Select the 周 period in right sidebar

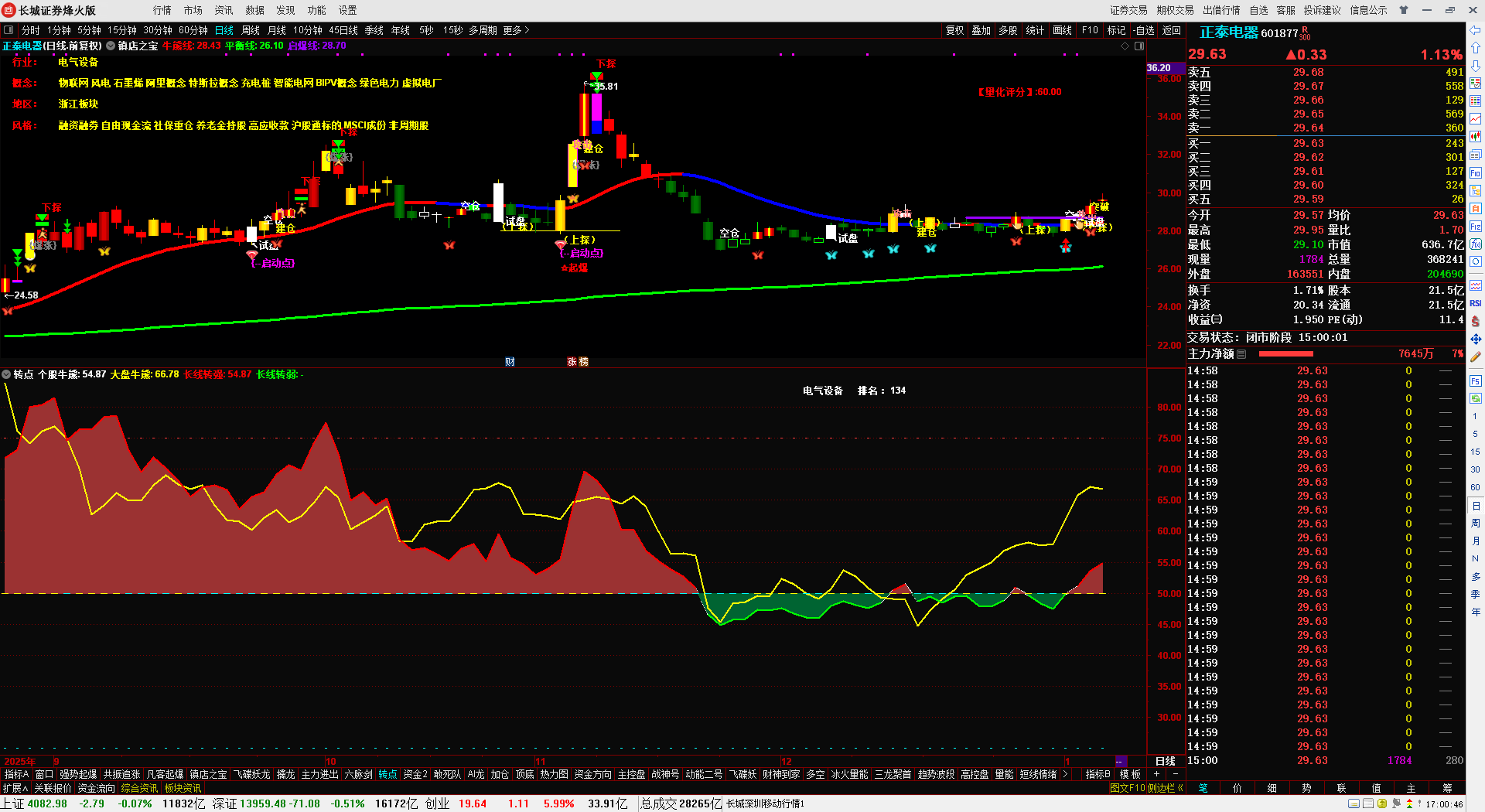(1476, 524)
